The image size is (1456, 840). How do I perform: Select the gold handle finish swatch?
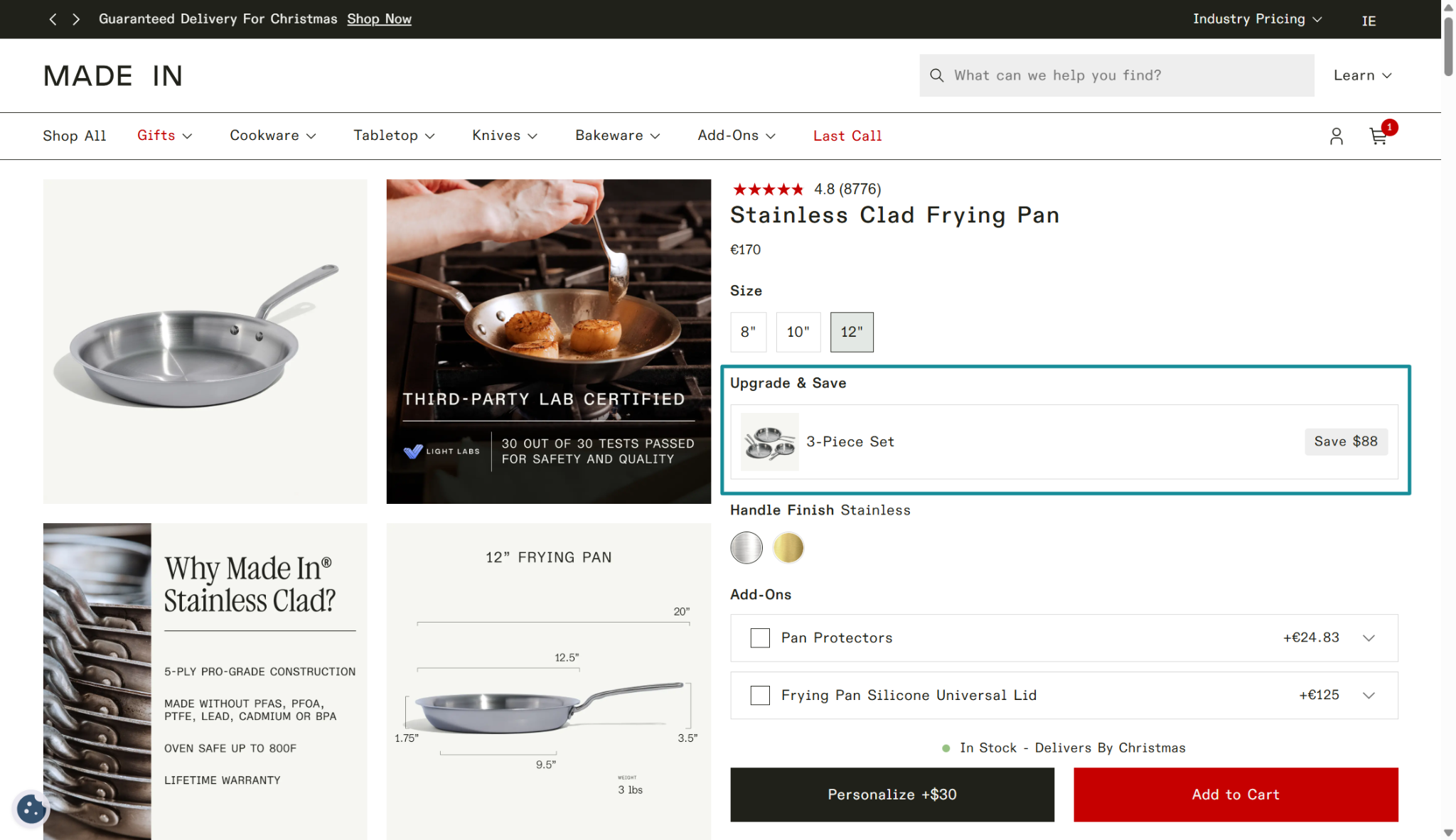click(x=788, y=548)
